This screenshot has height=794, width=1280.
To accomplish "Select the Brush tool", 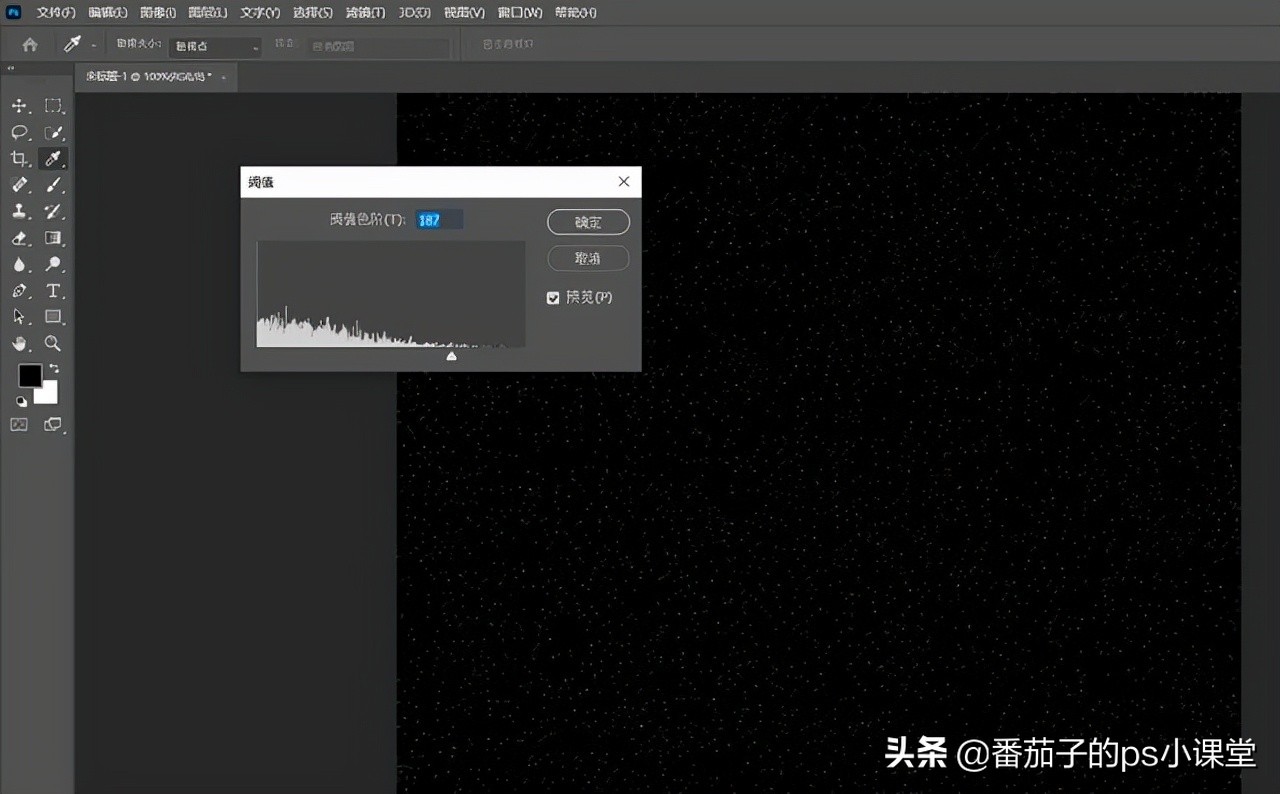I will [x=53, y=185].
